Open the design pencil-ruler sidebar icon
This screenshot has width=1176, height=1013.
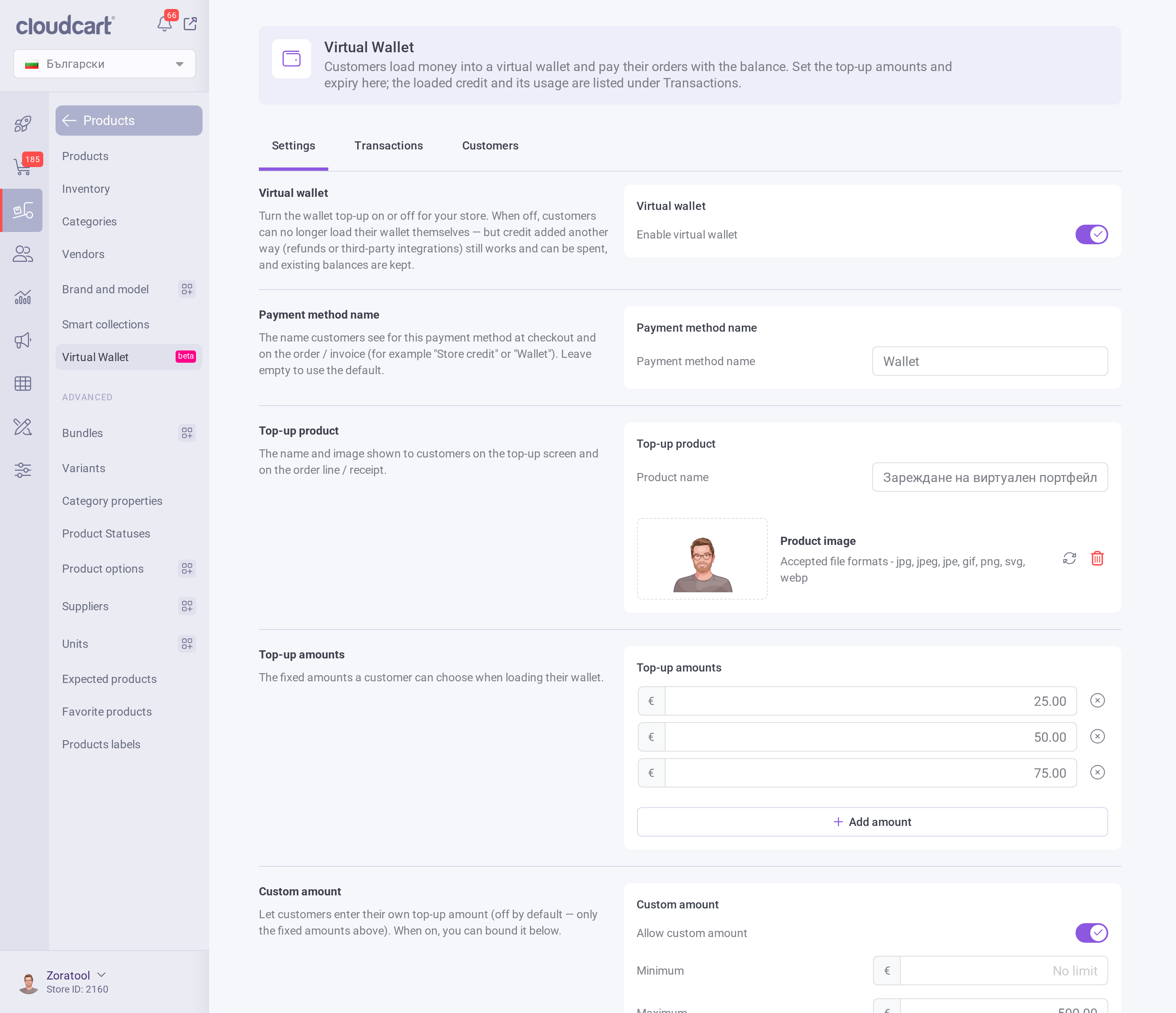[x=23, y=426]
